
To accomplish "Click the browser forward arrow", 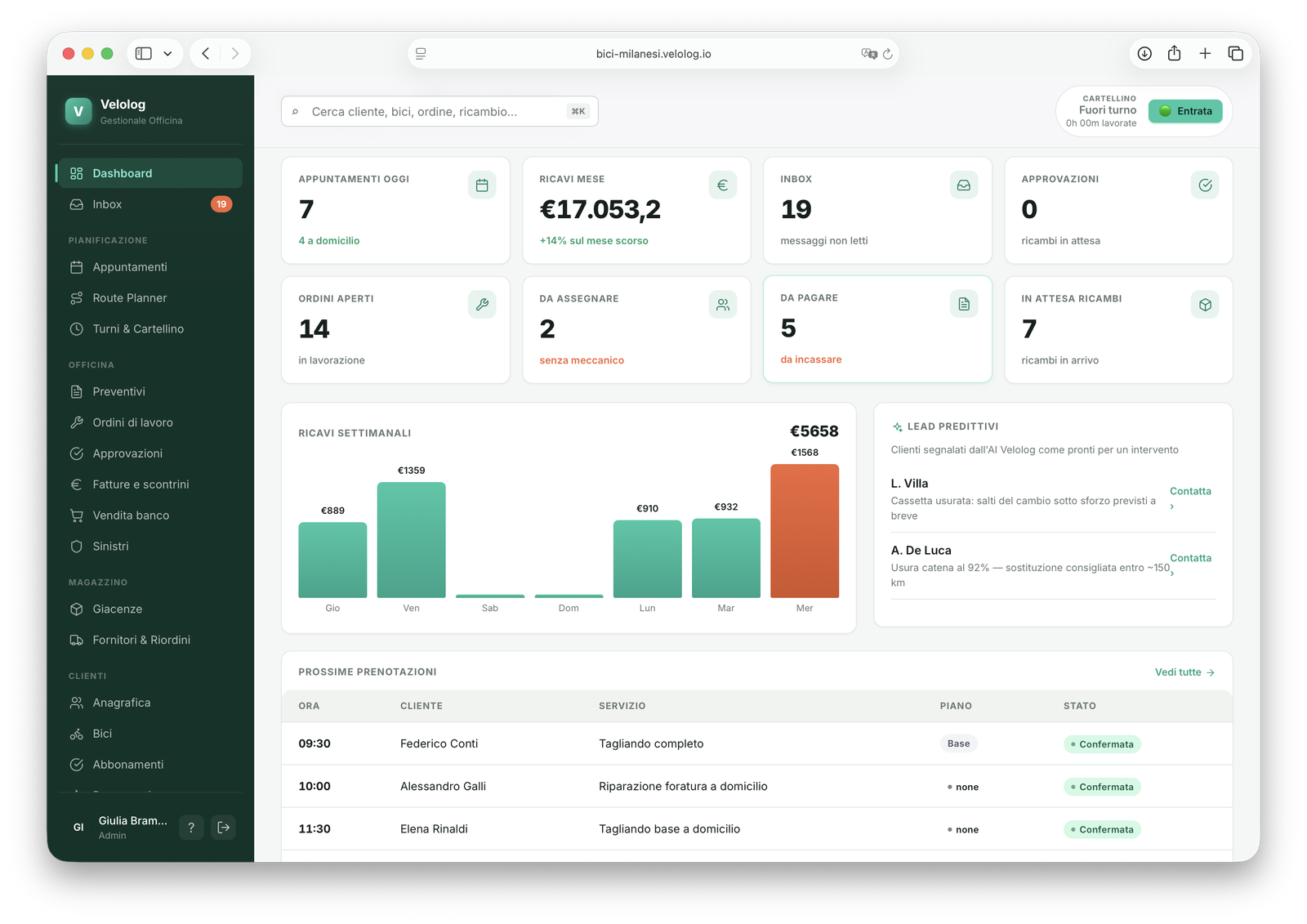I will [235, 54].
